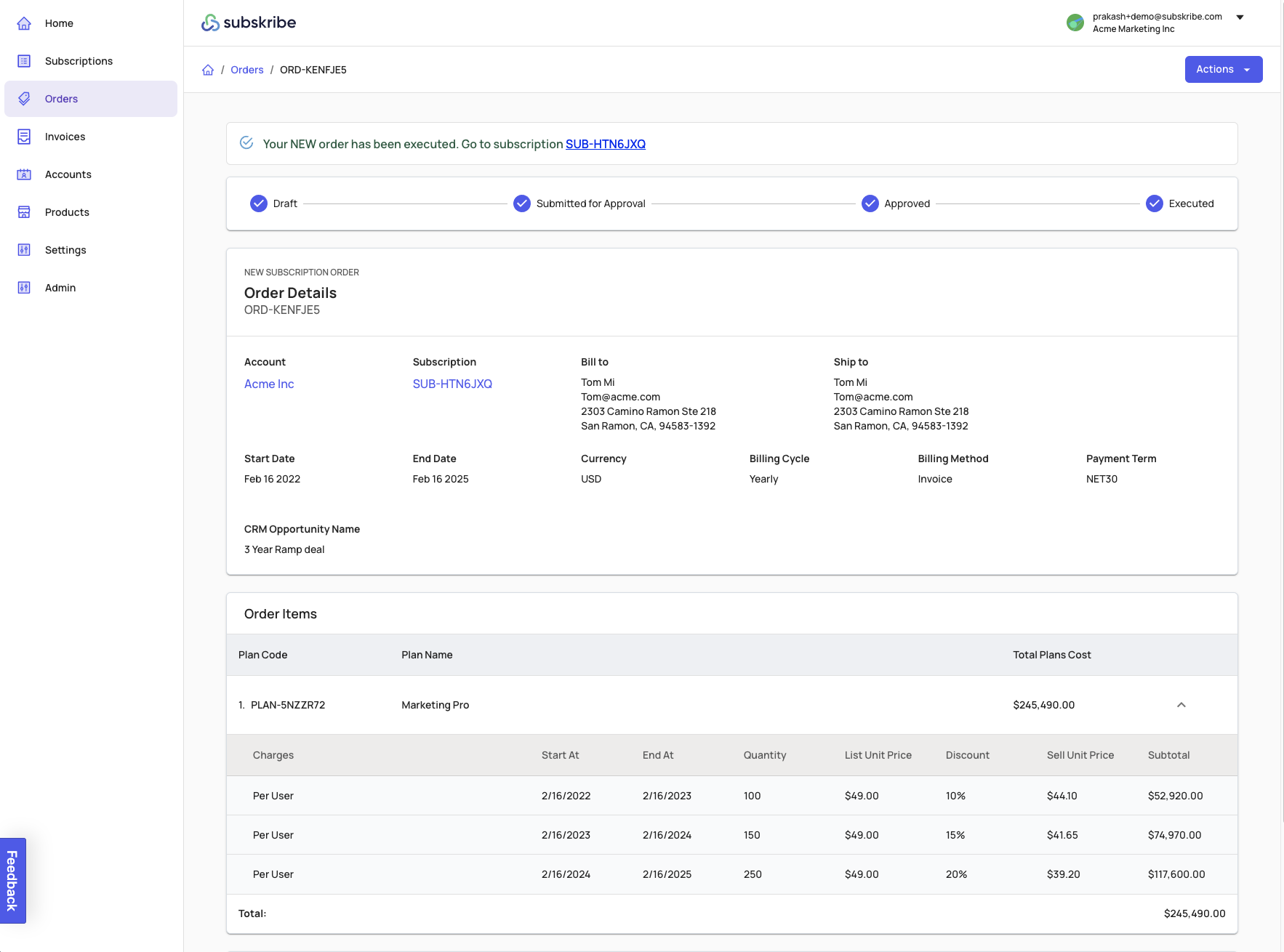
Task: Click the Approved step checkmark
Action: tap(870, 203)
